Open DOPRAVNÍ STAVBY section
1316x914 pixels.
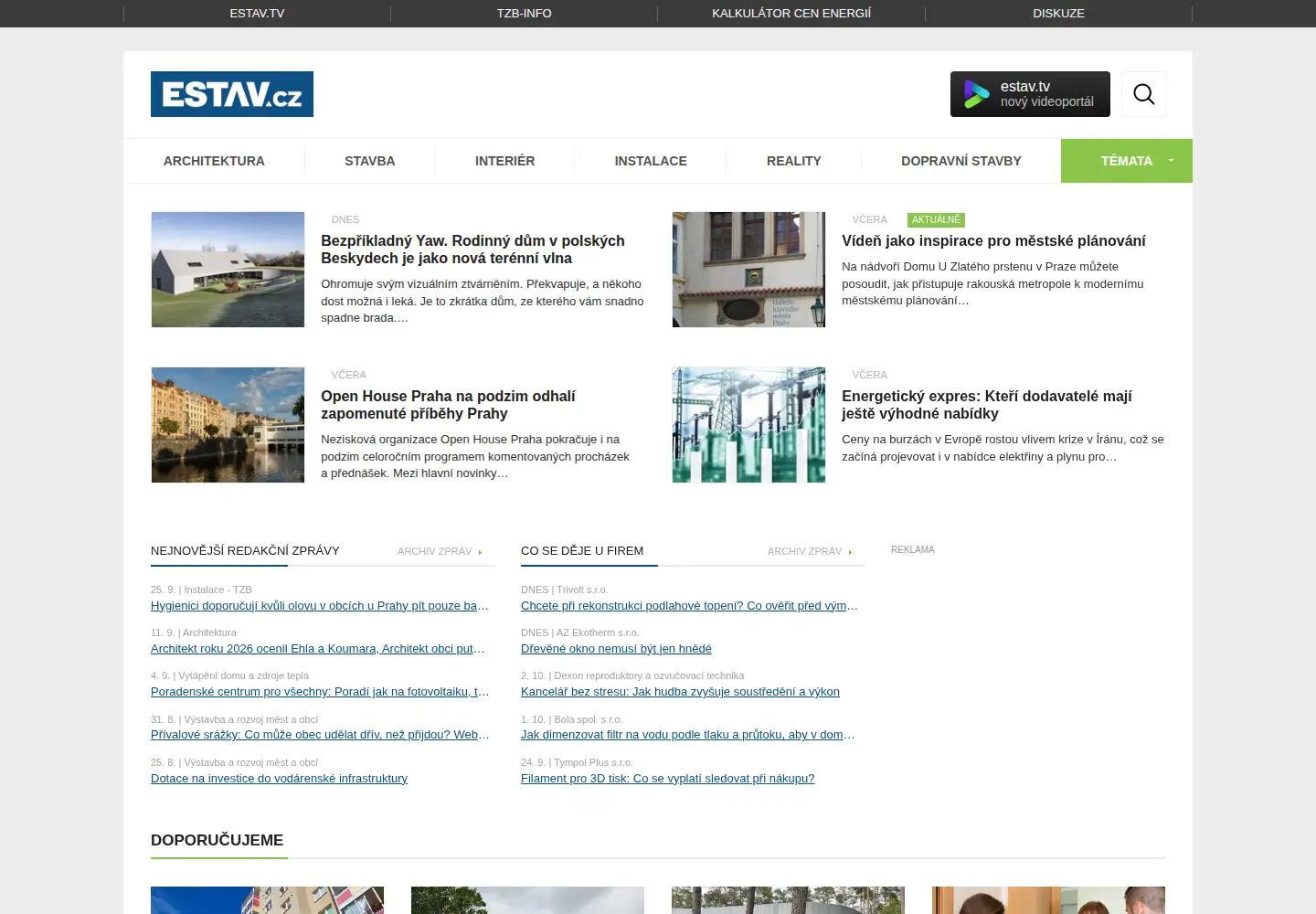pos(961,161)
